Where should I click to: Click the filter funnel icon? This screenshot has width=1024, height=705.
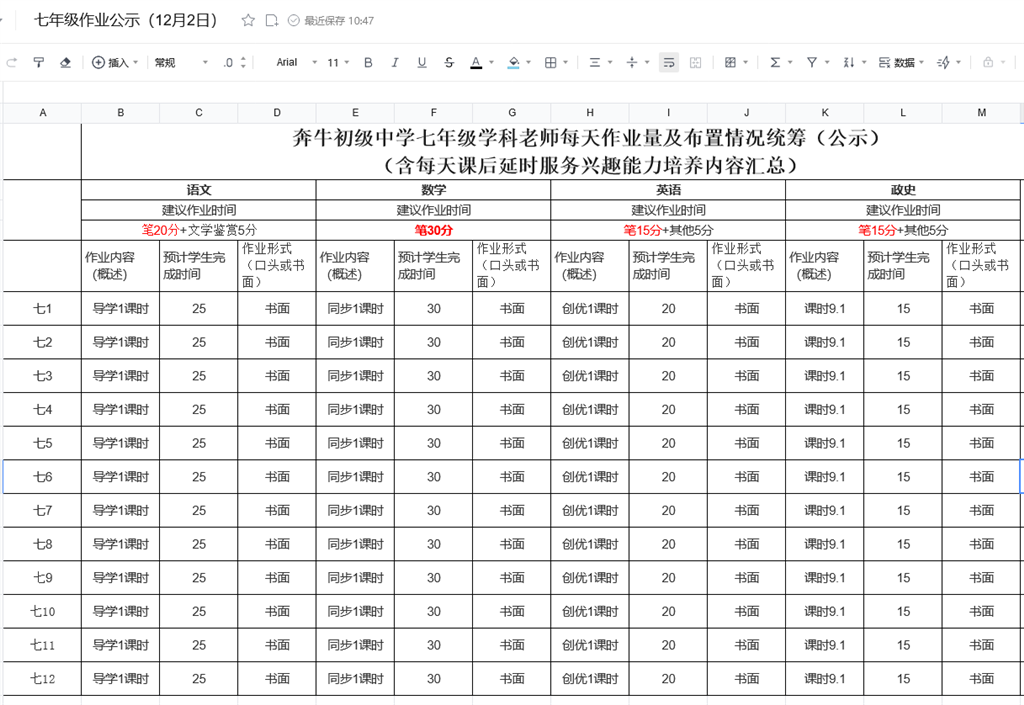812,63
